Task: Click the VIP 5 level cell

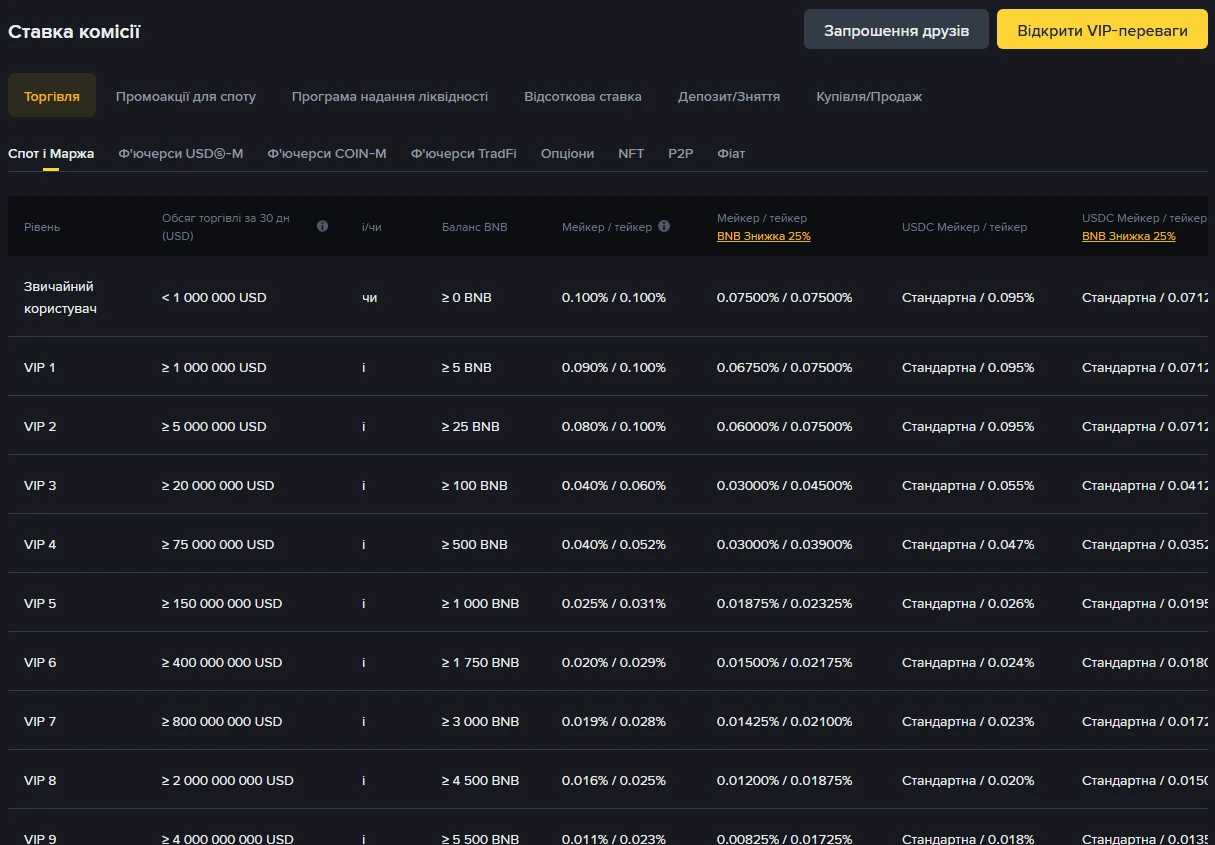Action: 40,603
